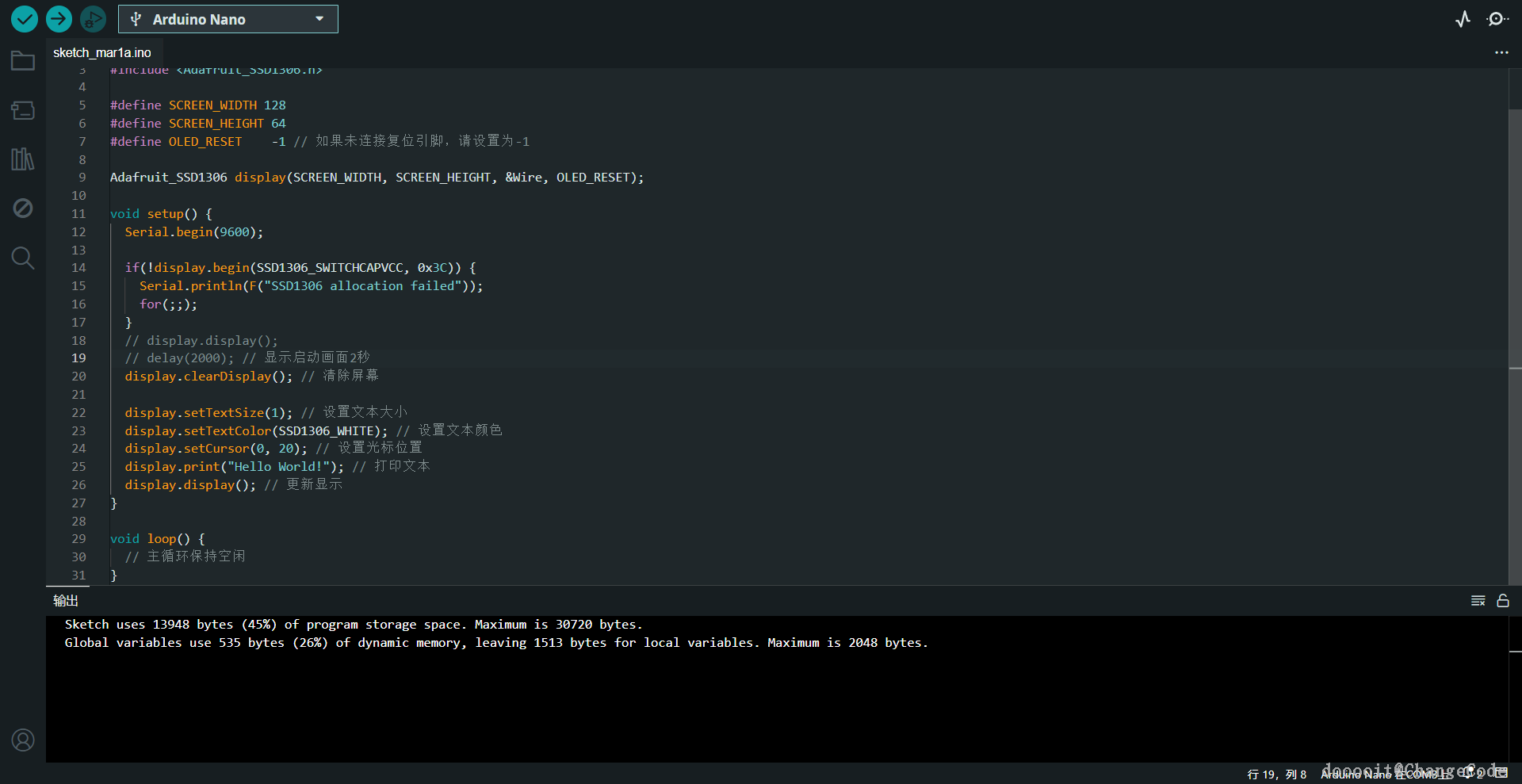
Task: Click the Upload arrow button
Action: click(59, 19)
